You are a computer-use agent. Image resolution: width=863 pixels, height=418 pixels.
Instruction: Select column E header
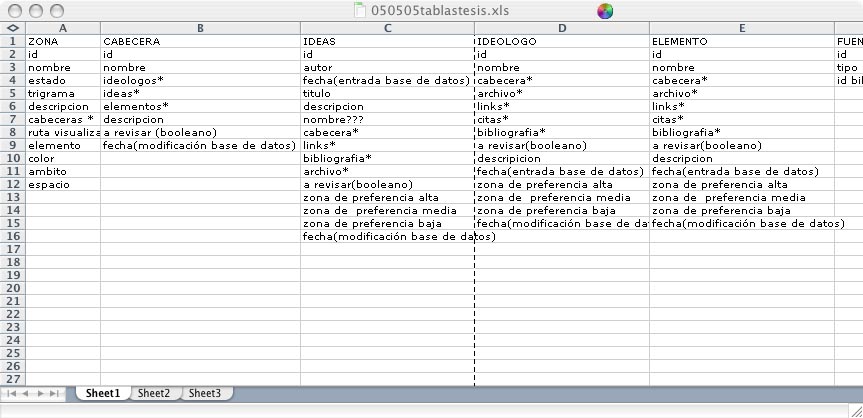coord(741,28)
